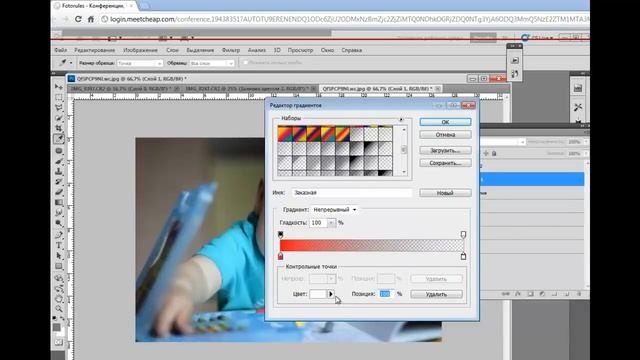The width and height of the screenshot is (640, 360).
Task: Open the layer blend mode dropdown
Action: click(x=503, y=142)
